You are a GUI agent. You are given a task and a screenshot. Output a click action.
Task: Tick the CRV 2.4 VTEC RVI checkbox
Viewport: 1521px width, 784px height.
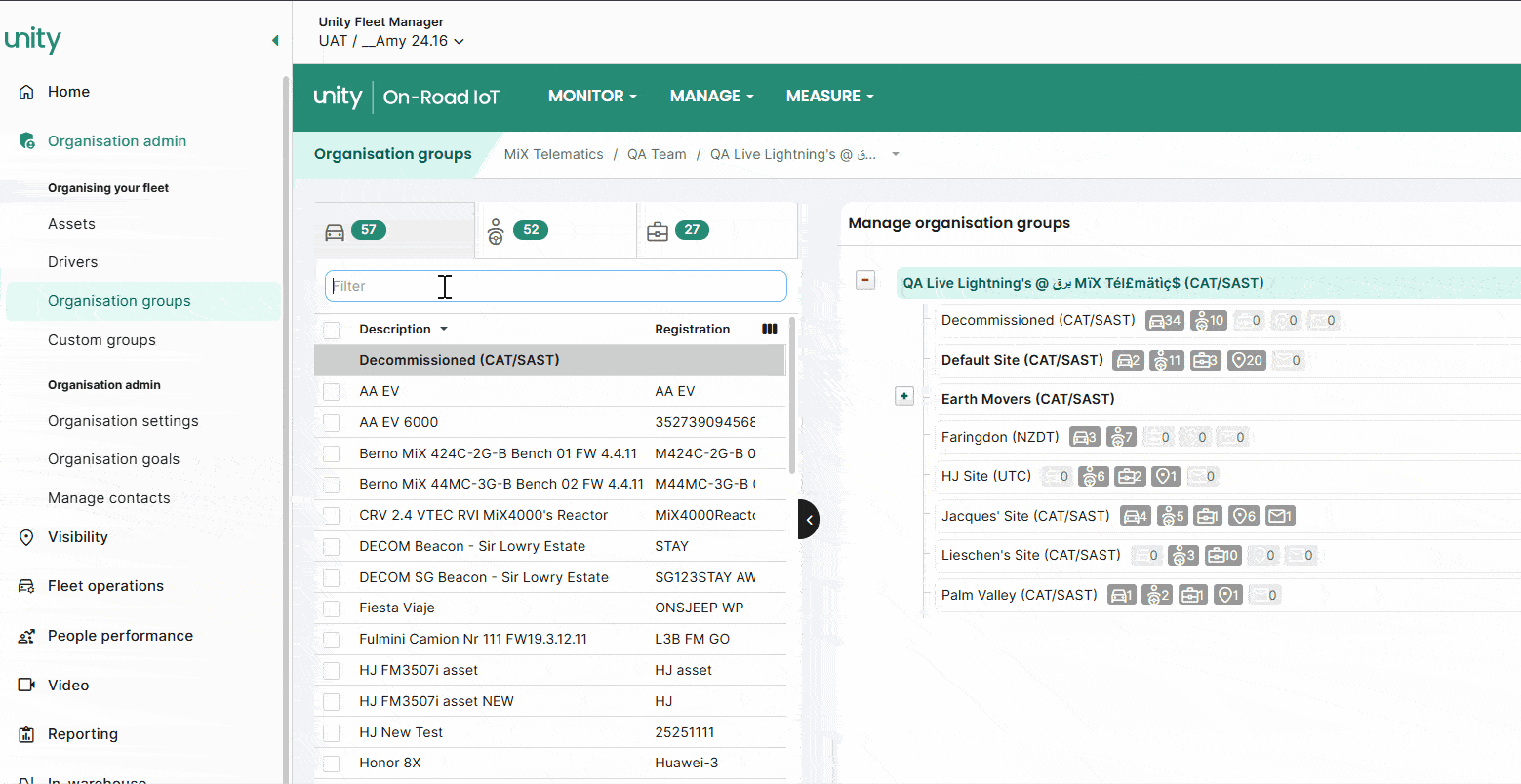click(x=332, y=516)
